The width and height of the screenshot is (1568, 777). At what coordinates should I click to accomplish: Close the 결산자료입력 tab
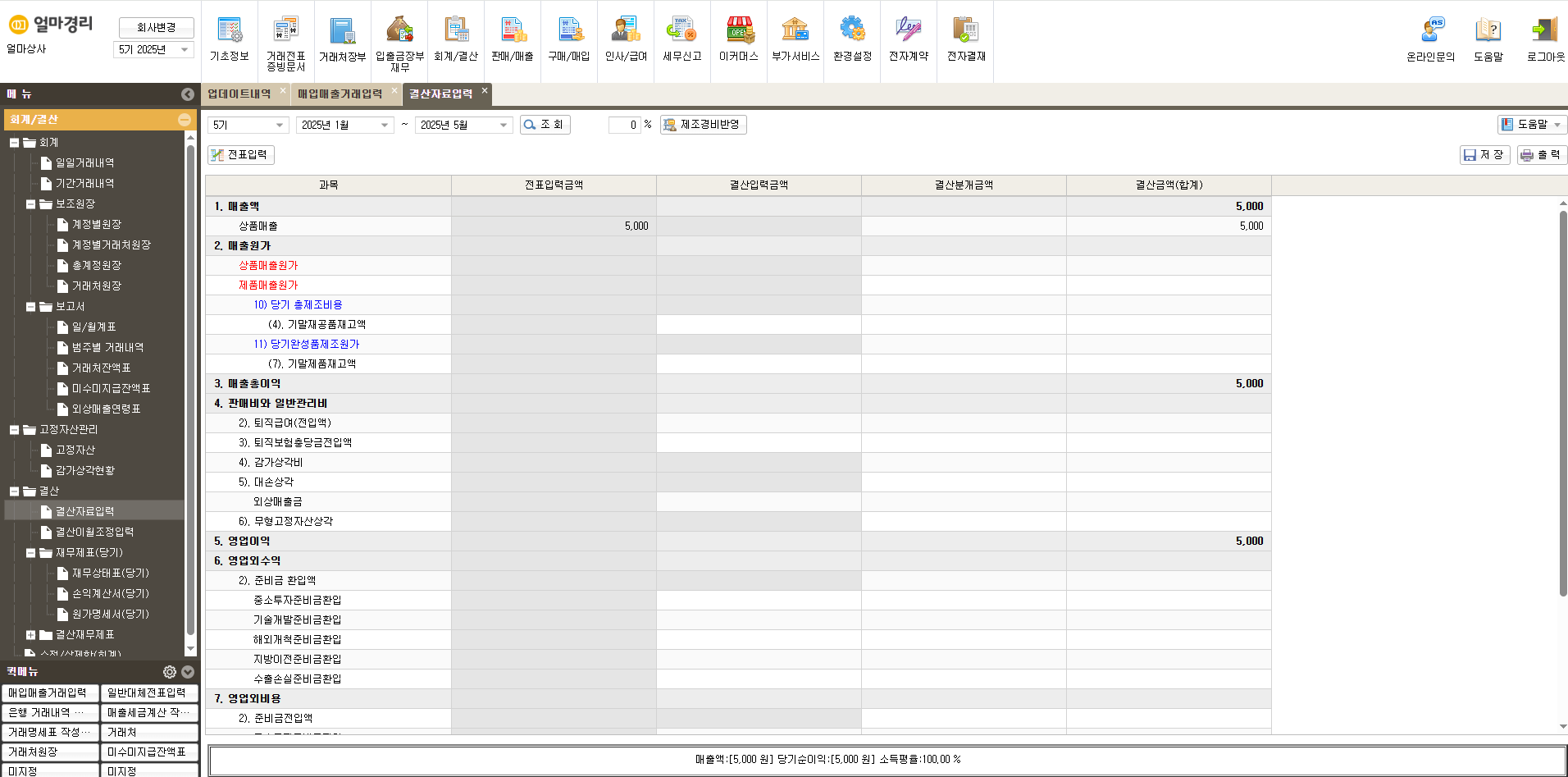pyautogui.click(x=485, y=90)
